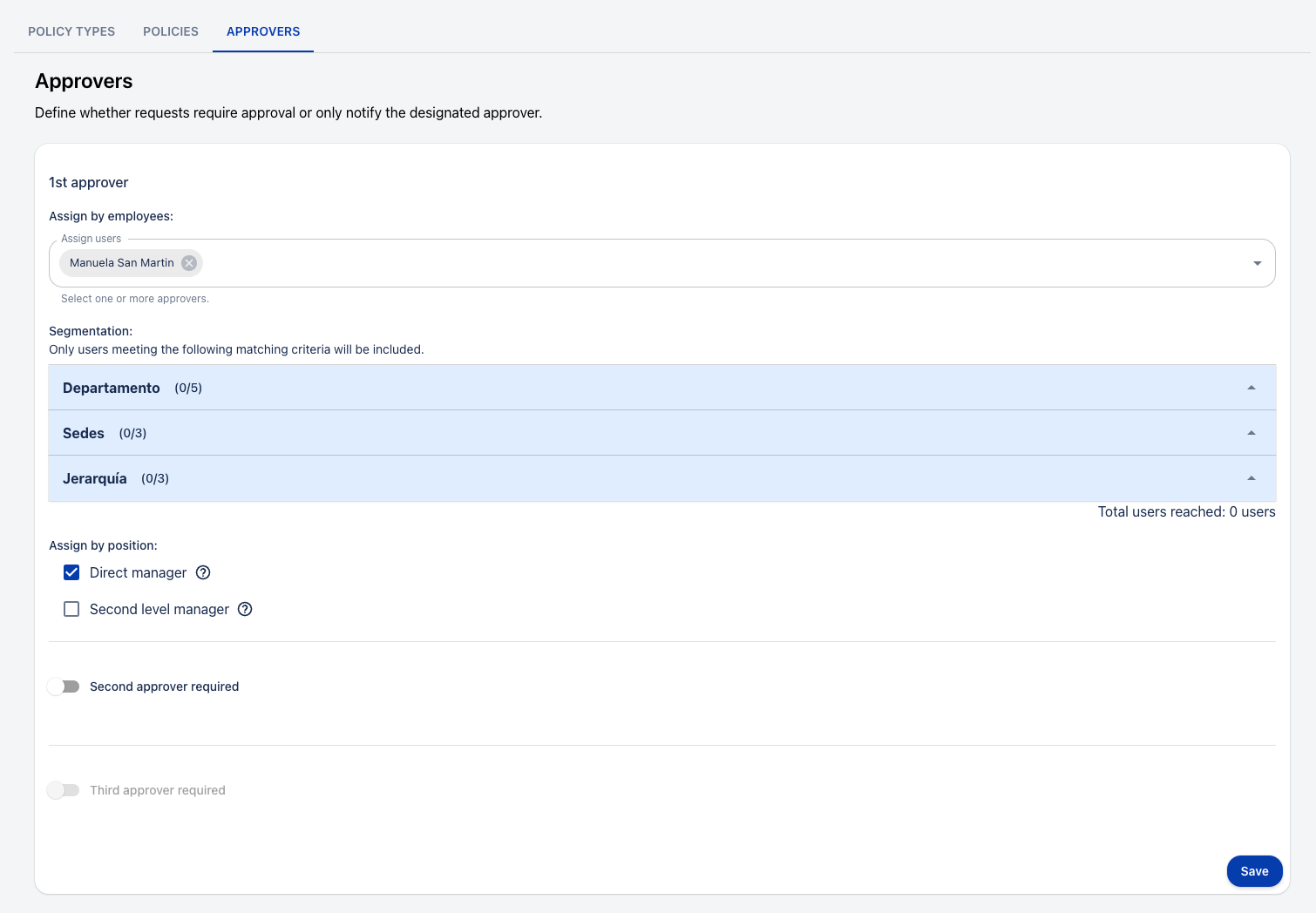1316x913 pixels.
Task: Click the Third approver required toggle
Action: coord(64,790)
